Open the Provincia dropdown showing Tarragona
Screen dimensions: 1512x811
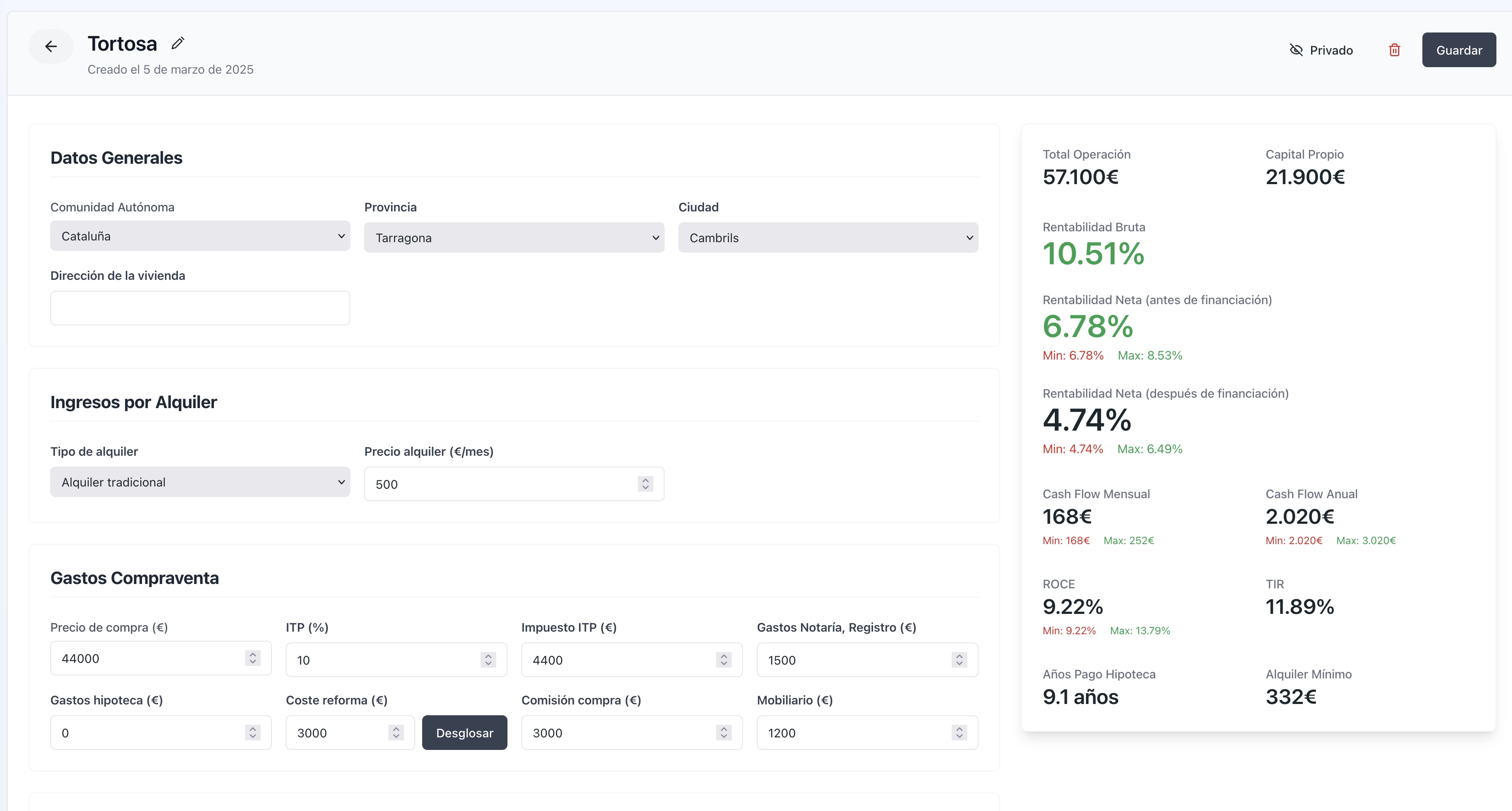pos(514,237)
